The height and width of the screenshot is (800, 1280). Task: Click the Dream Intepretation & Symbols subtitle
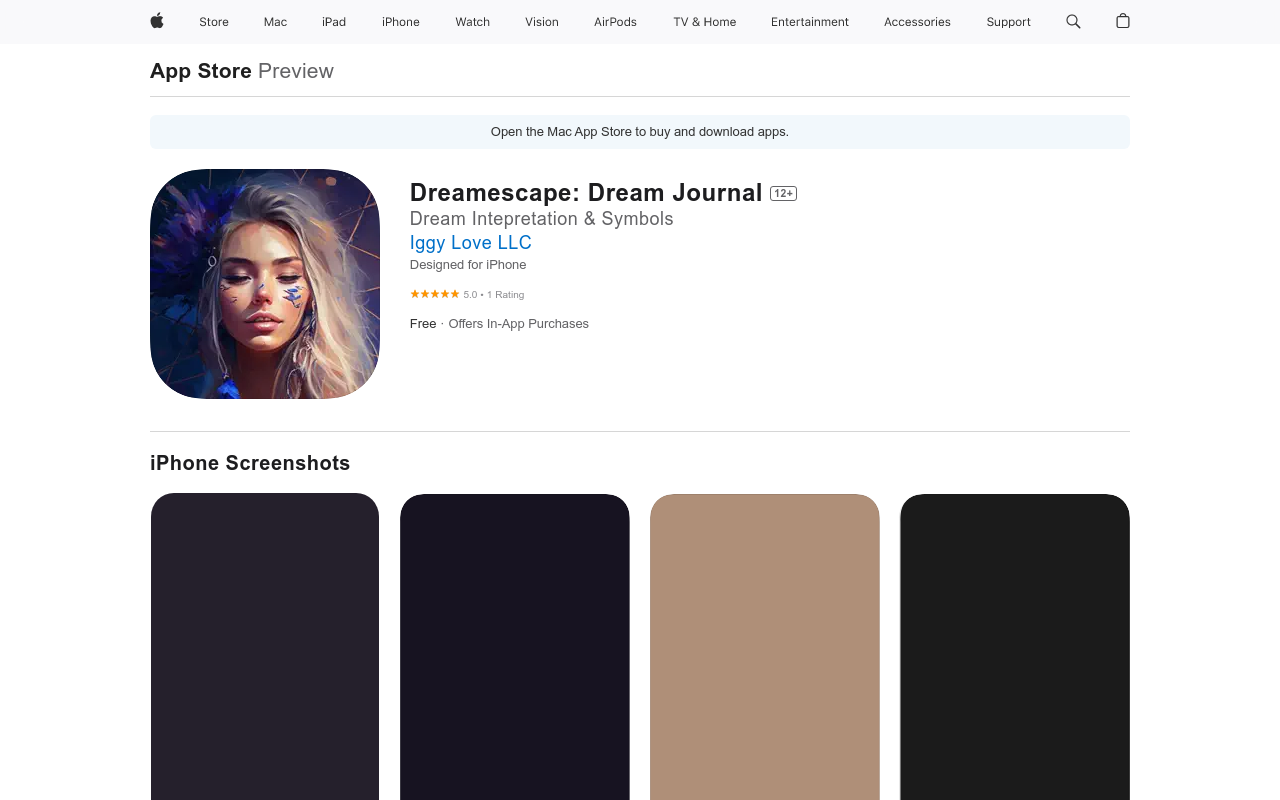(542, 219)
